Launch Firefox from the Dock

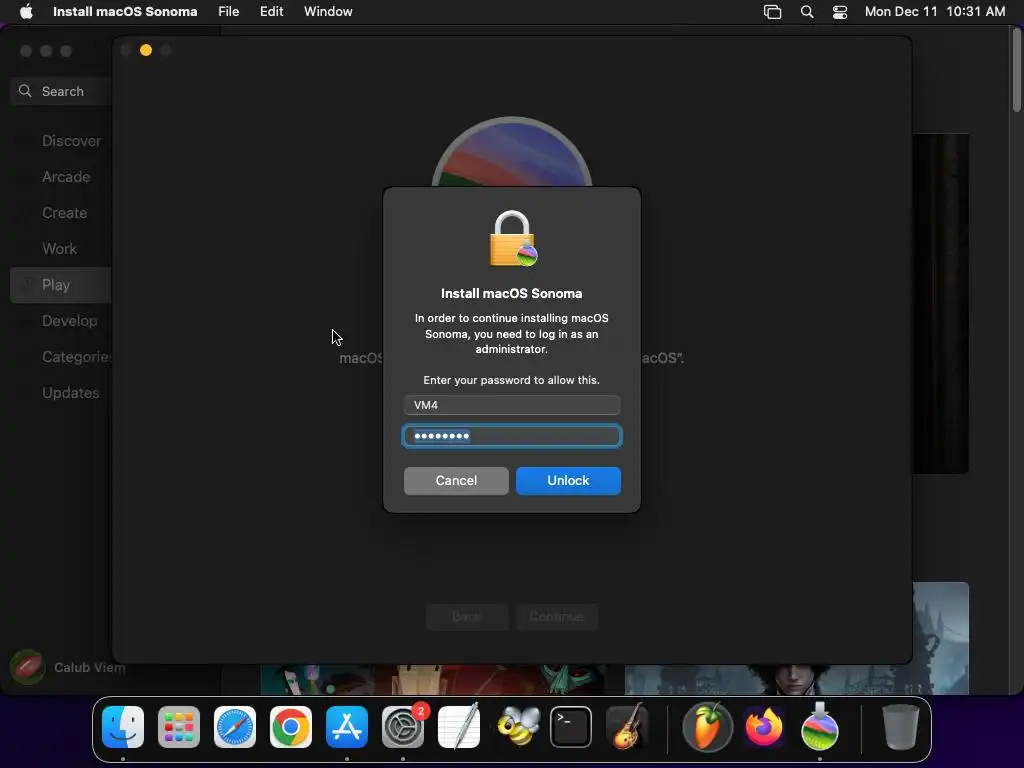(x=763, y=727)
